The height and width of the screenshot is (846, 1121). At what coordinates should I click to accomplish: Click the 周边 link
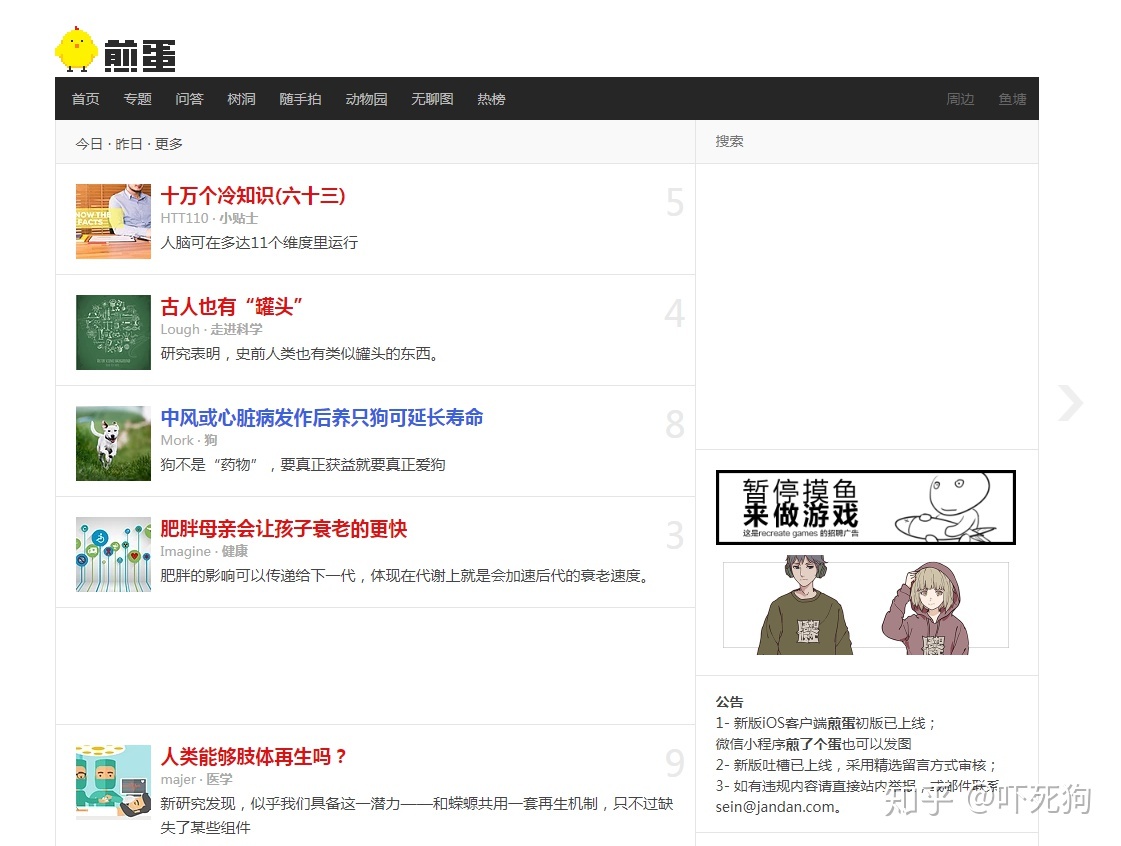[x=959, y=98]
